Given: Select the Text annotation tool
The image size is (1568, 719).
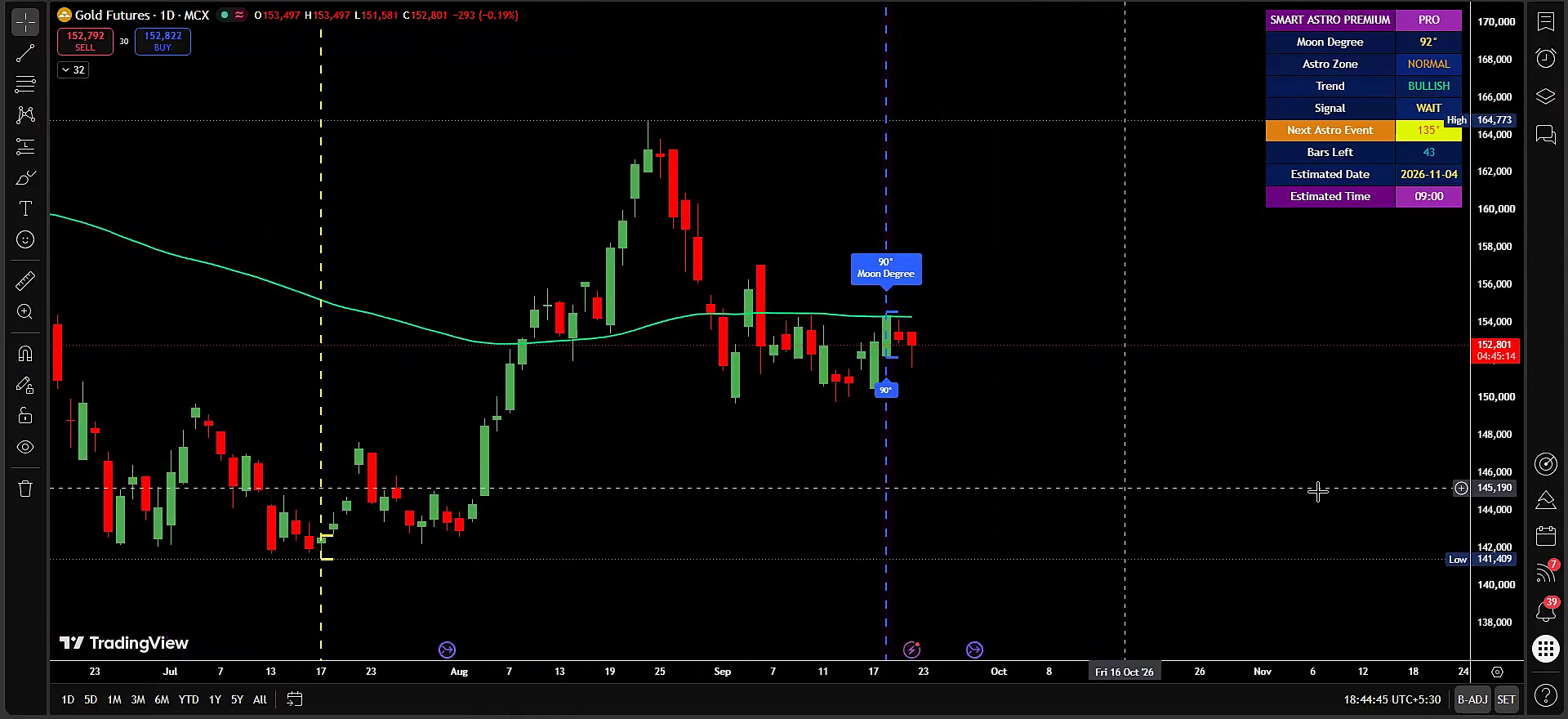Looking at the screenshot, I should click(25, 209).
